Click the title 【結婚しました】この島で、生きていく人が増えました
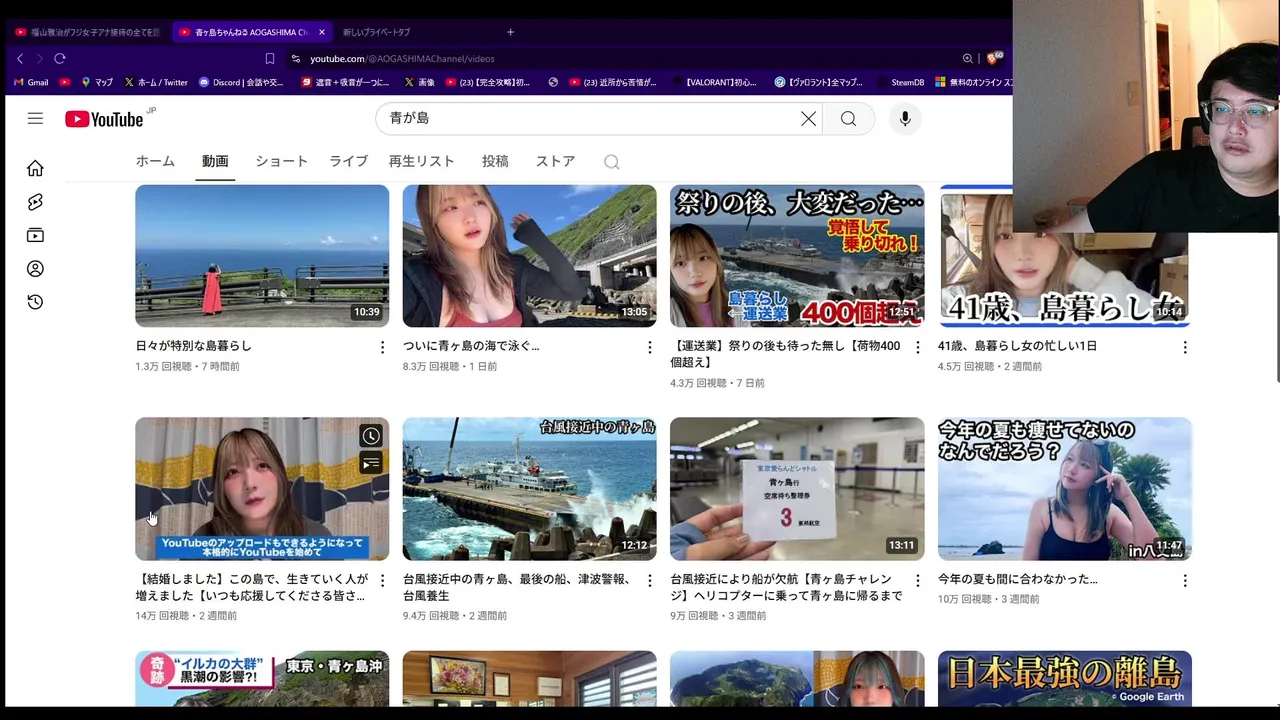1280x720 pixels. tap(251, 587)
